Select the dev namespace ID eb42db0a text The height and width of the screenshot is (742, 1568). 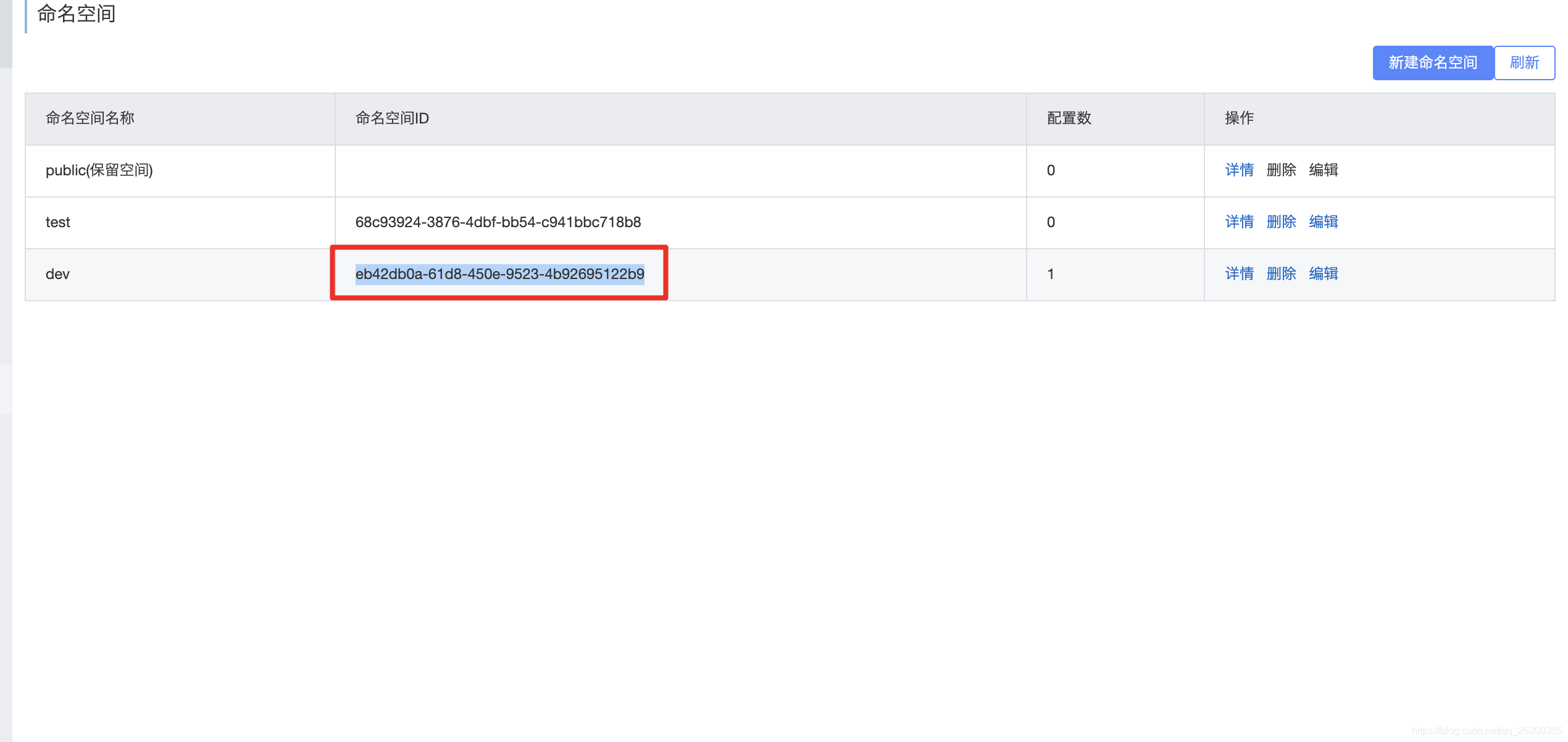pyautogui.click(x=499, y=274)
